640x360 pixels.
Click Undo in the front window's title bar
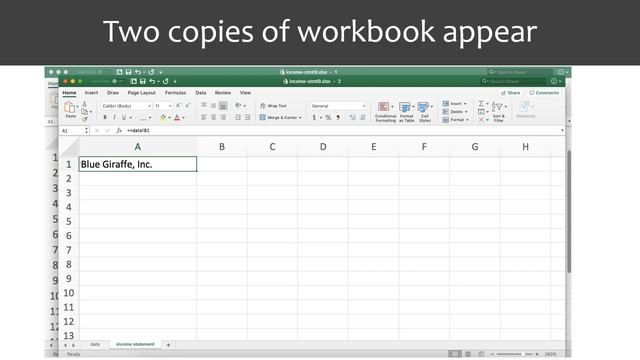(x=152, y=81)
